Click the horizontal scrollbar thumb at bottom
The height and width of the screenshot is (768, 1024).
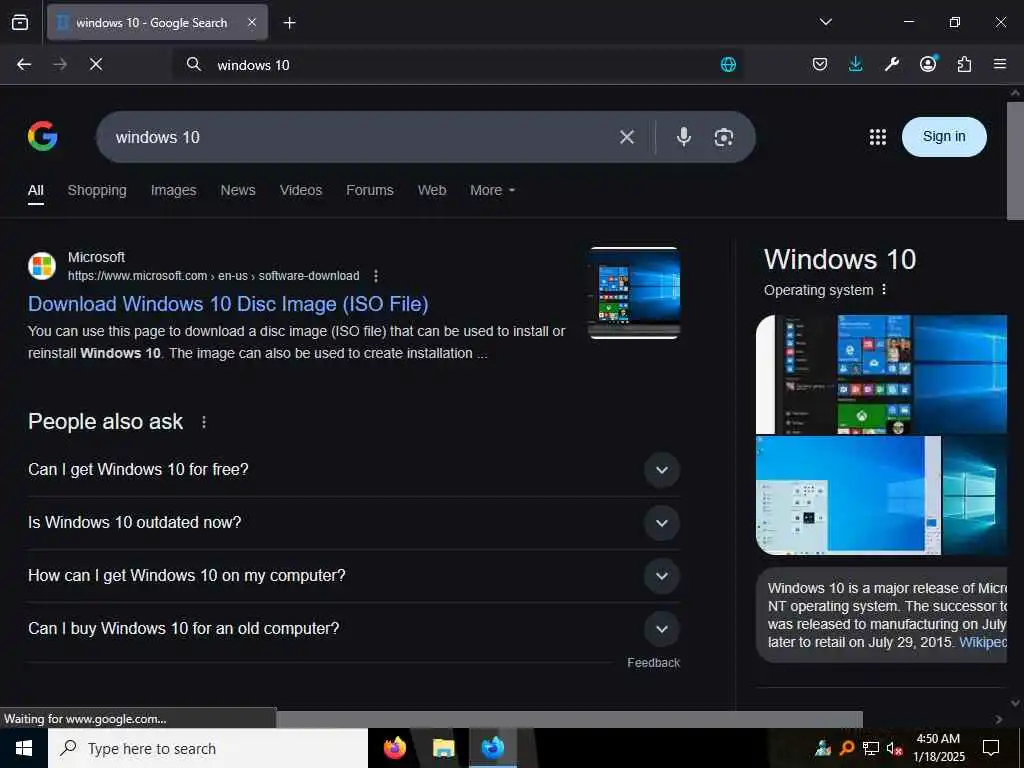(x=569, y=718)
